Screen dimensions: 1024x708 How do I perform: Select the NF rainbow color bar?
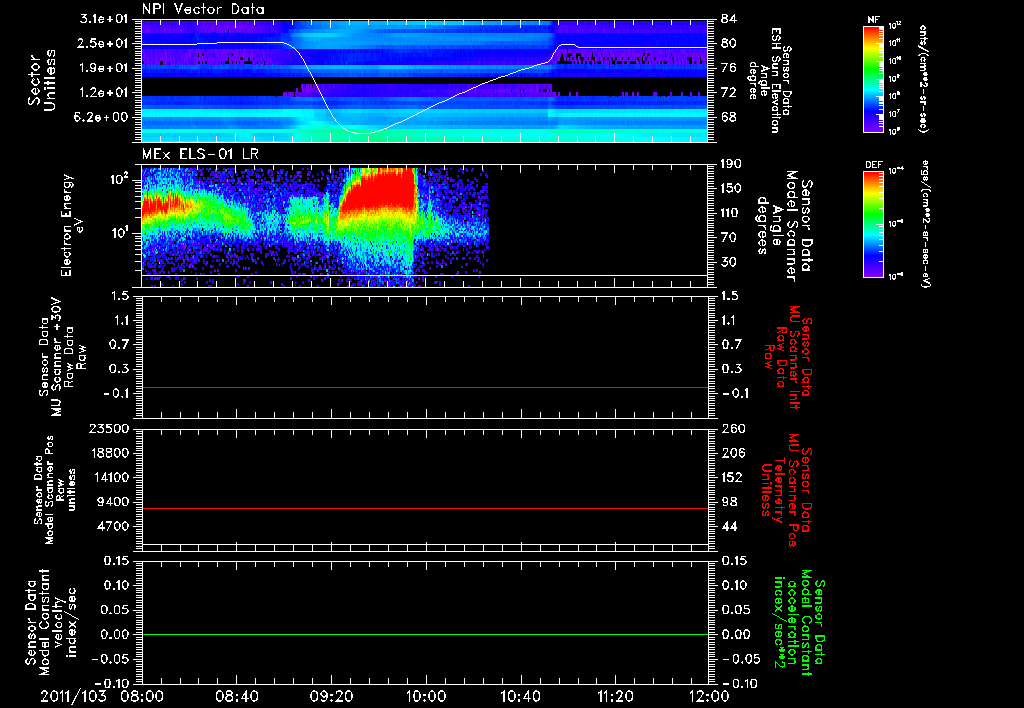coord(874,79)
